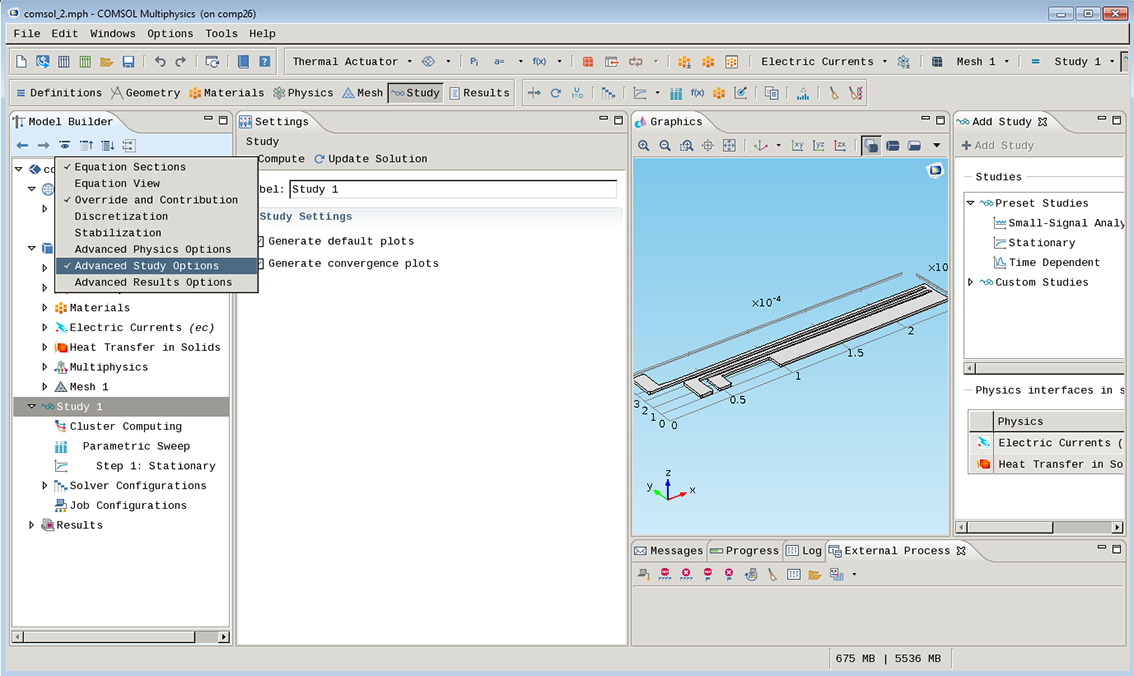Expand the Solver Configurations node
Viewport: 1134px width, 676px height.
(45, 486)
